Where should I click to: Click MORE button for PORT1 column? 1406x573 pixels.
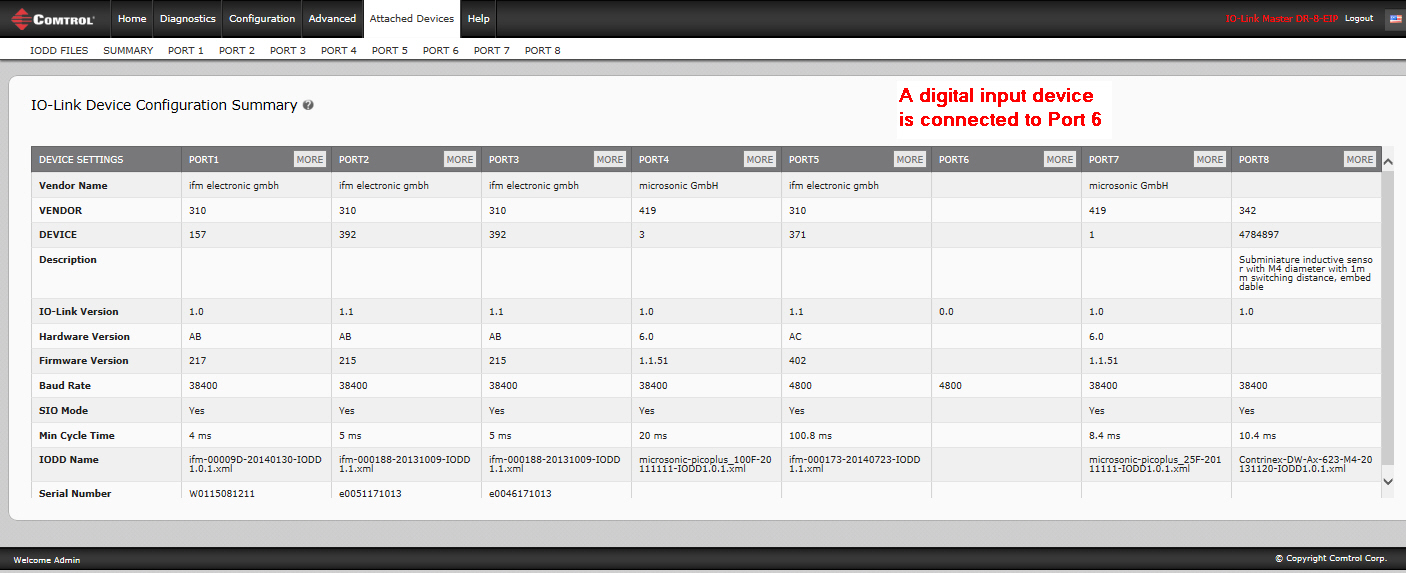point(310,159)
